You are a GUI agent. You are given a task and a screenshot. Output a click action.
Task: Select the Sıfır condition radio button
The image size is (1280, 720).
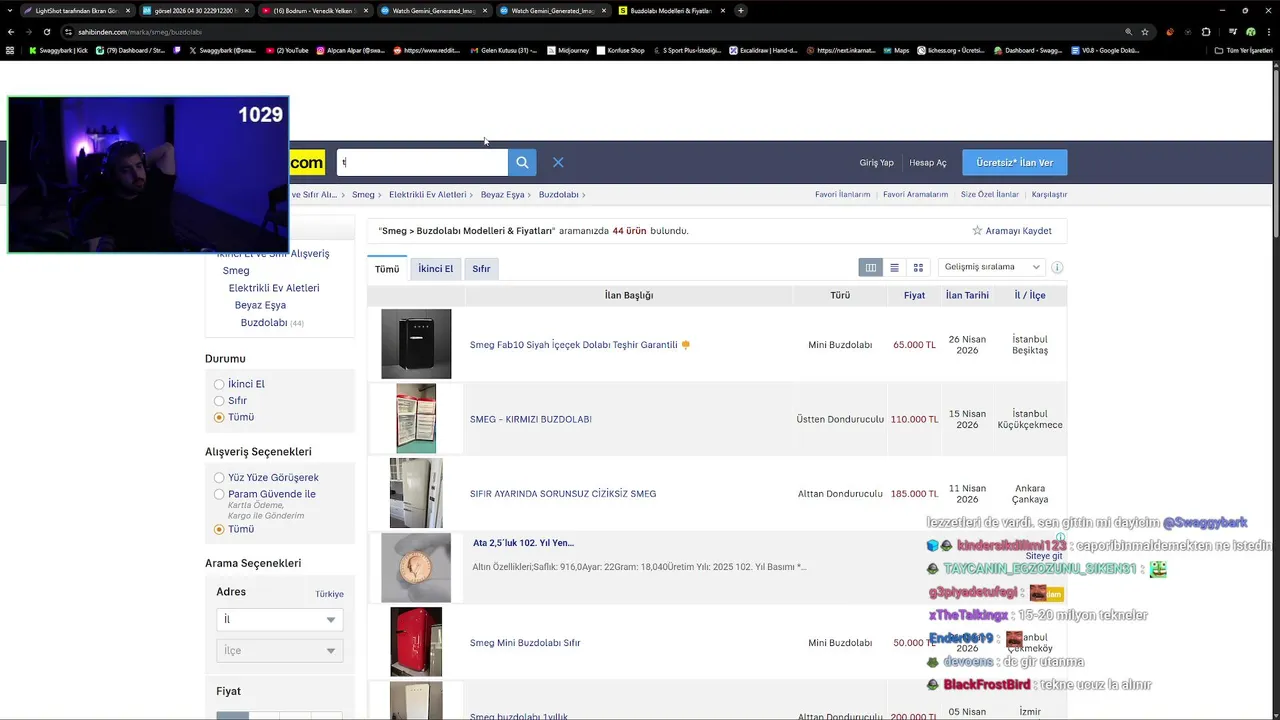[x=219, y=401]
